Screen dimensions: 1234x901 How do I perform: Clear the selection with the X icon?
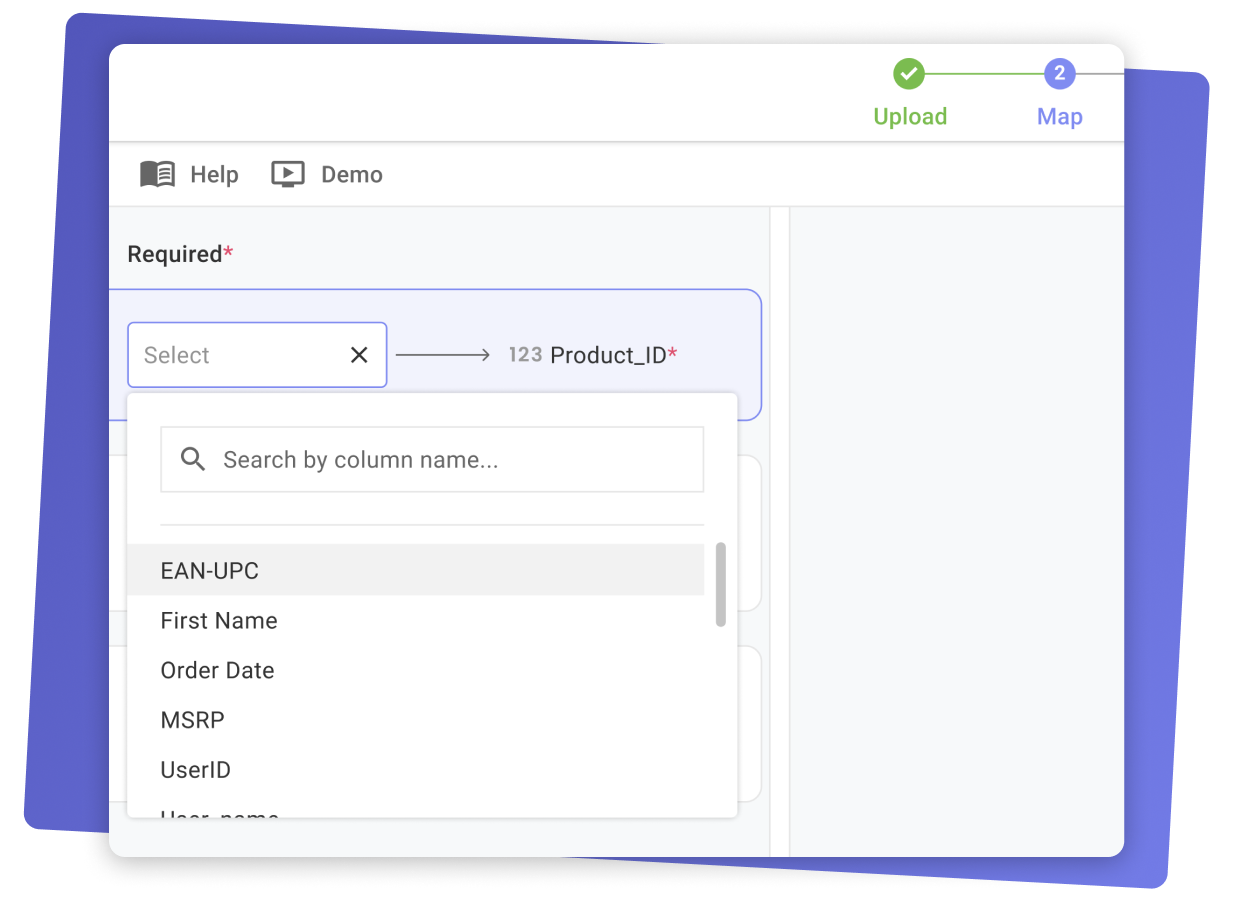pyautogui.click(x=359, y=354)
